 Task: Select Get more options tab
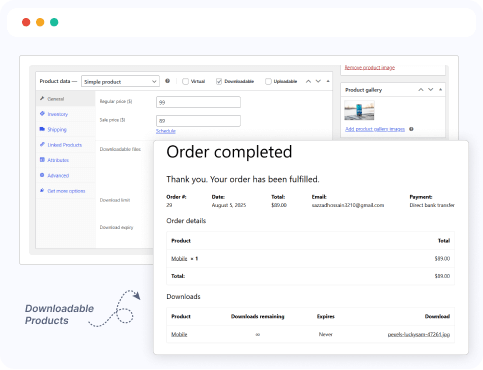[x=65, y=191]
